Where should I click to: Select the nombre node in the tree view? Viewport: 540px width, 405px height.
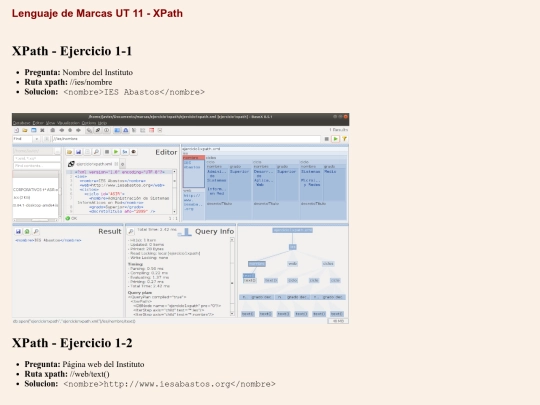[257, 264]
